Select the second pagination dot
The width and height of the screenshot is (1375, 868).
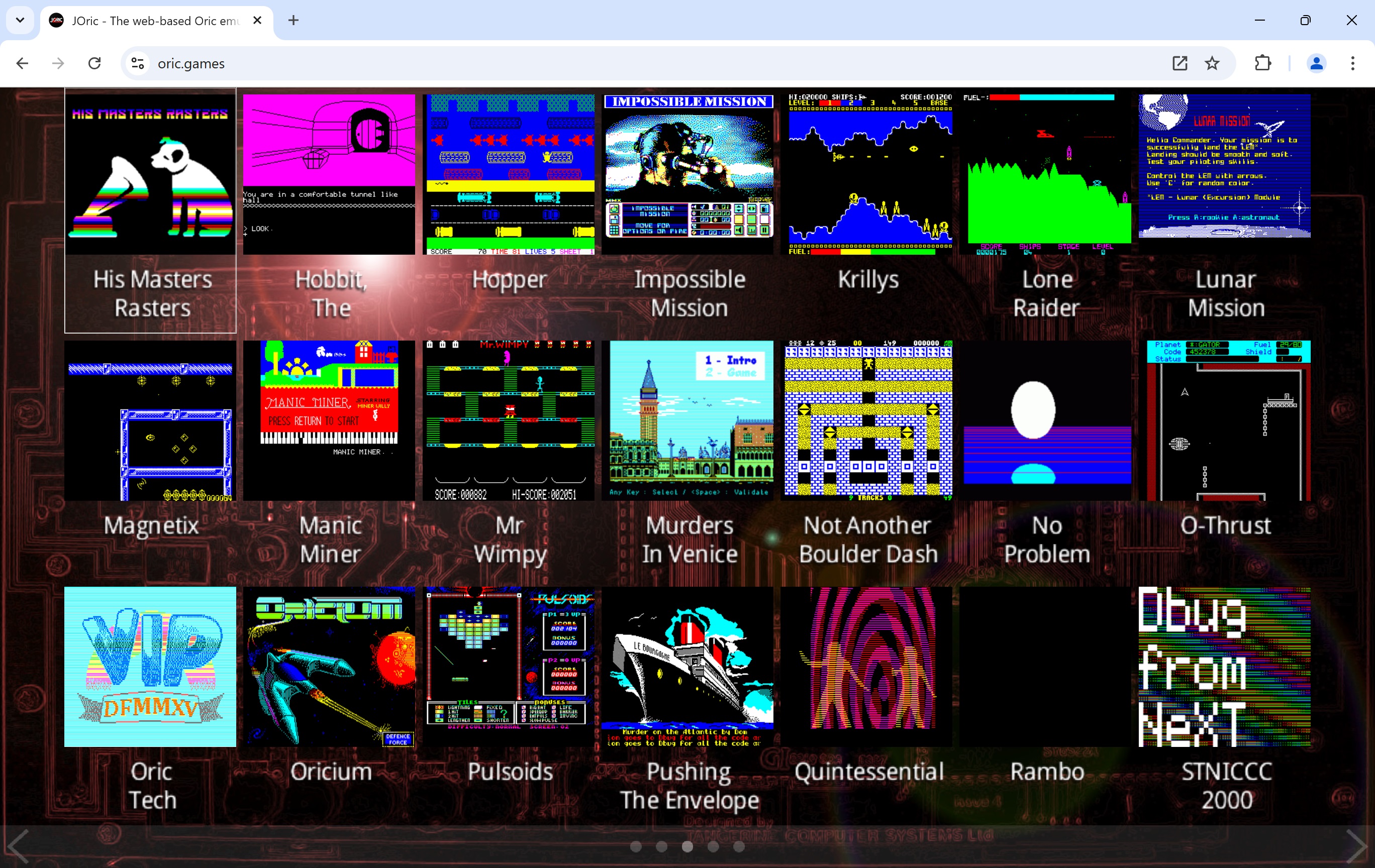tap(661, 846)
